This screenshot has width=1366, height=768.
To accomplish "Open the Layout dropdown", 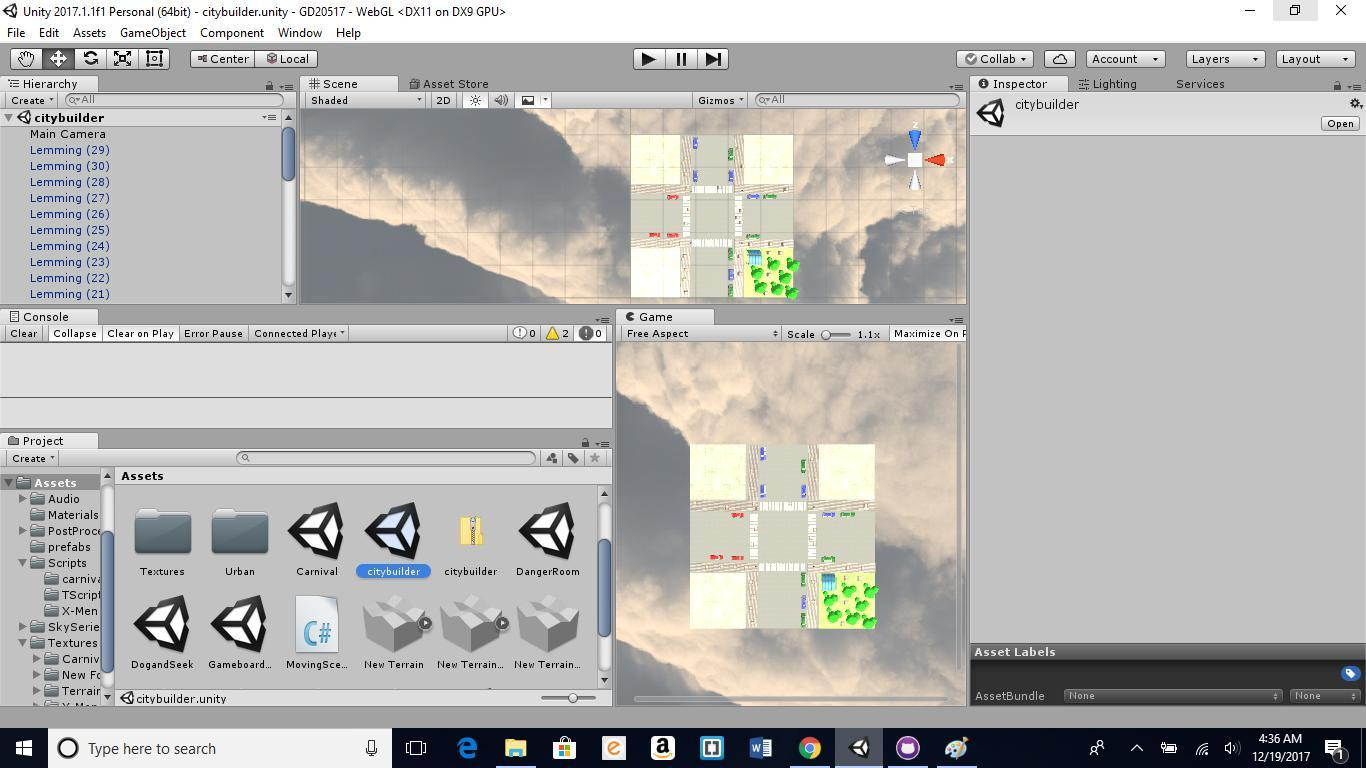I will (x=1316, y=59).
